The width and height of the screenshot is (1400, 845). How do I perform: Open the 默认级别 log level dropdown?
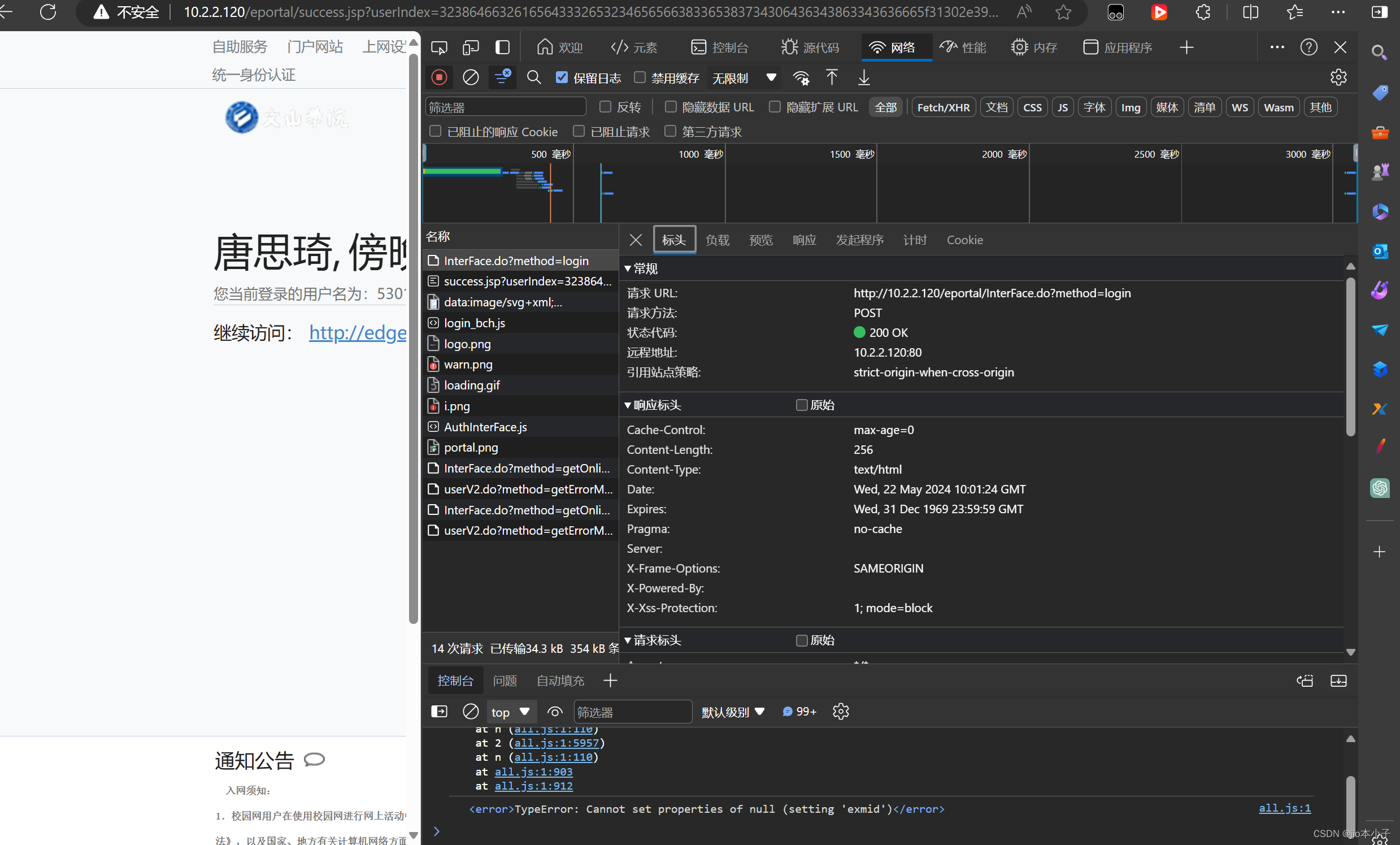click(x=733, y=712)
